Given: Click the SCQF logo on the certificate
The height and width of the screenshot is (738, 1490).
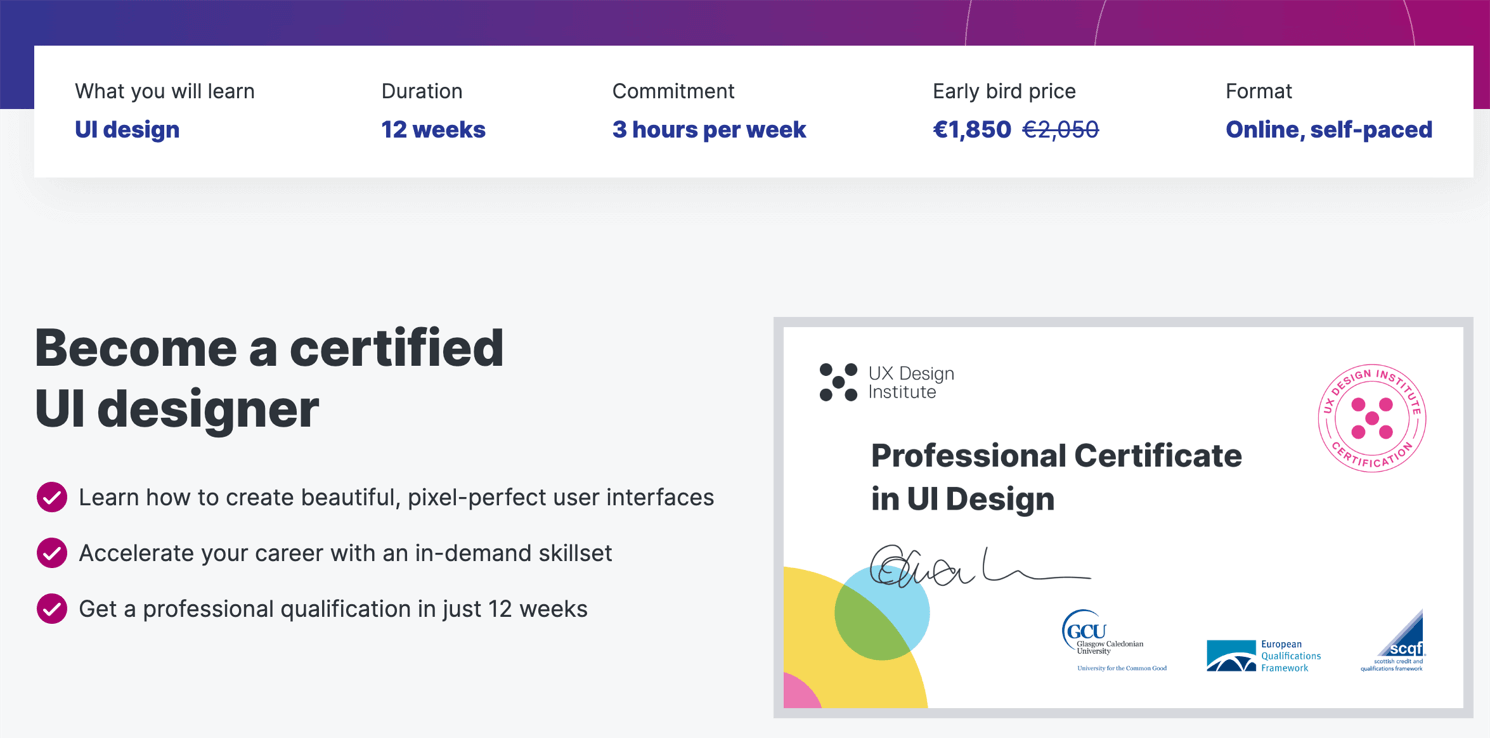Looking at the screenshot, I should coord(1396,642).
